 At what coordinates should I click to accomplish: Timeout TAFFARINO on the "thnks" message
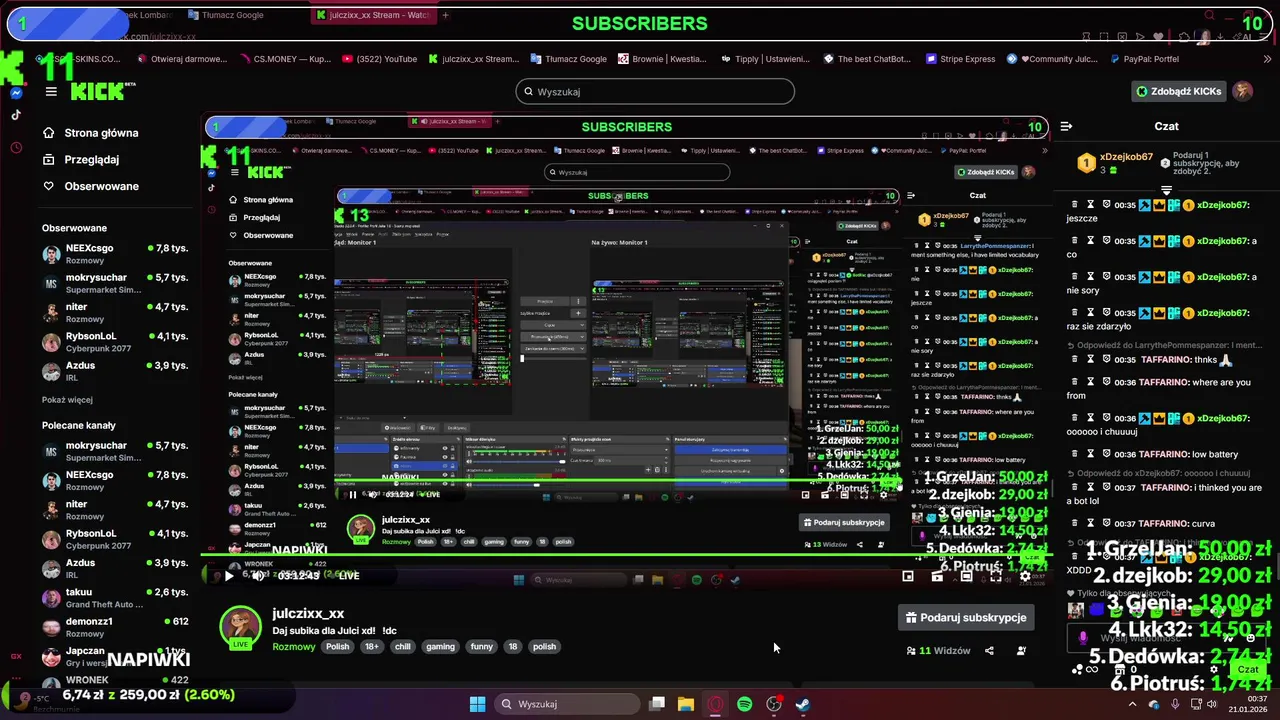[1091, 359]
